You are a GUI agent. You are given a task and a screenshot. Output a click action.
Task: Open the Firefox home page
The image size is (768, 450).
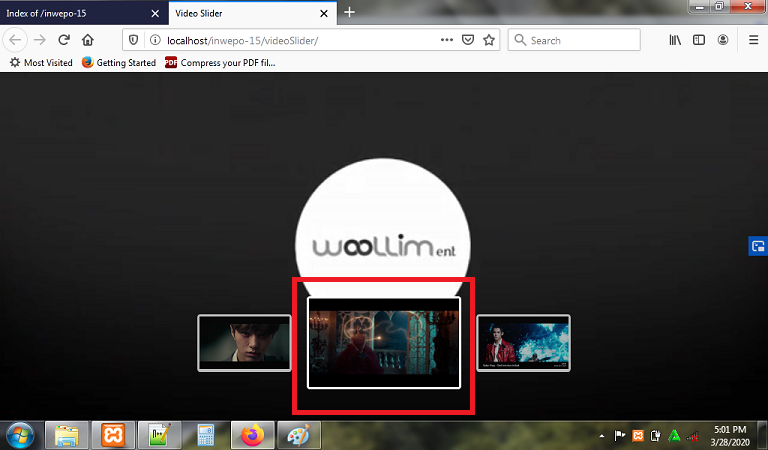coord(88,40)
